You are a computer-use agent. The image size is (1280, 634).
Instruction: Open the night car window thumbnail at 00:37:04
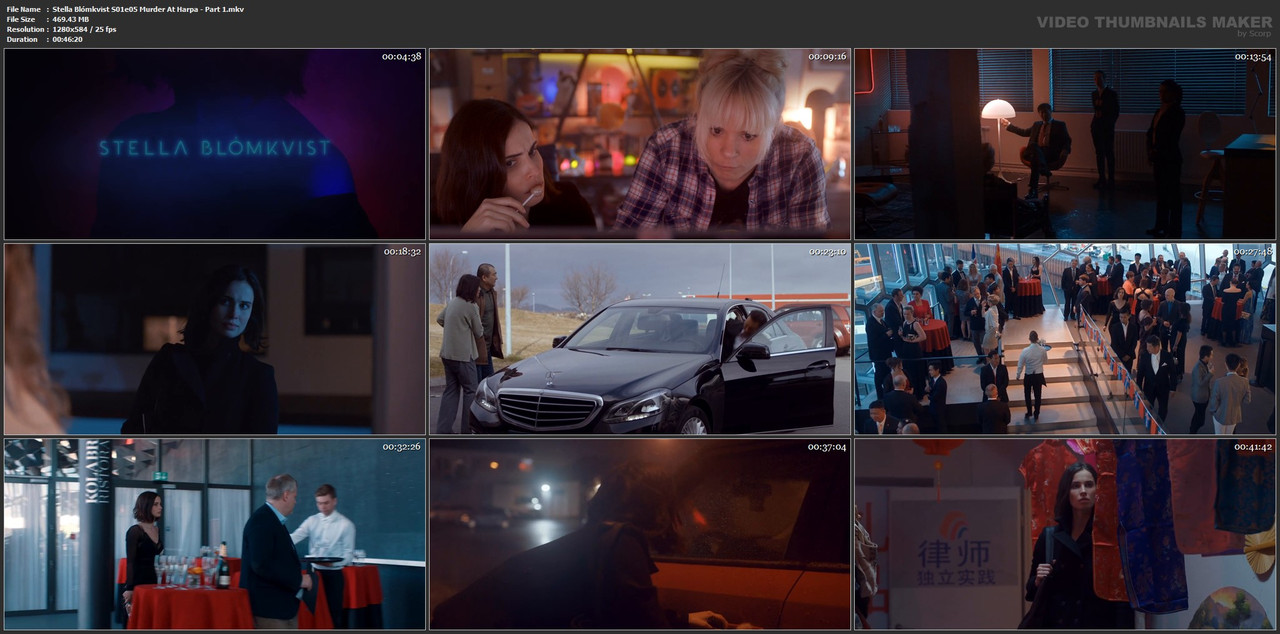pyautogui.click(x=640, y=534)
